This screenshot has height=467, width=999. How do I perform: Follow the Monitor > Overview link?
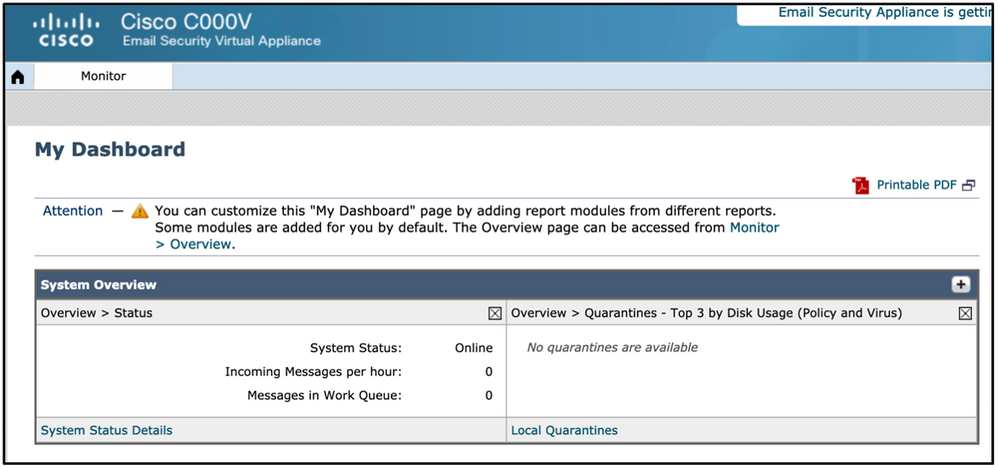tap(467, 235)
